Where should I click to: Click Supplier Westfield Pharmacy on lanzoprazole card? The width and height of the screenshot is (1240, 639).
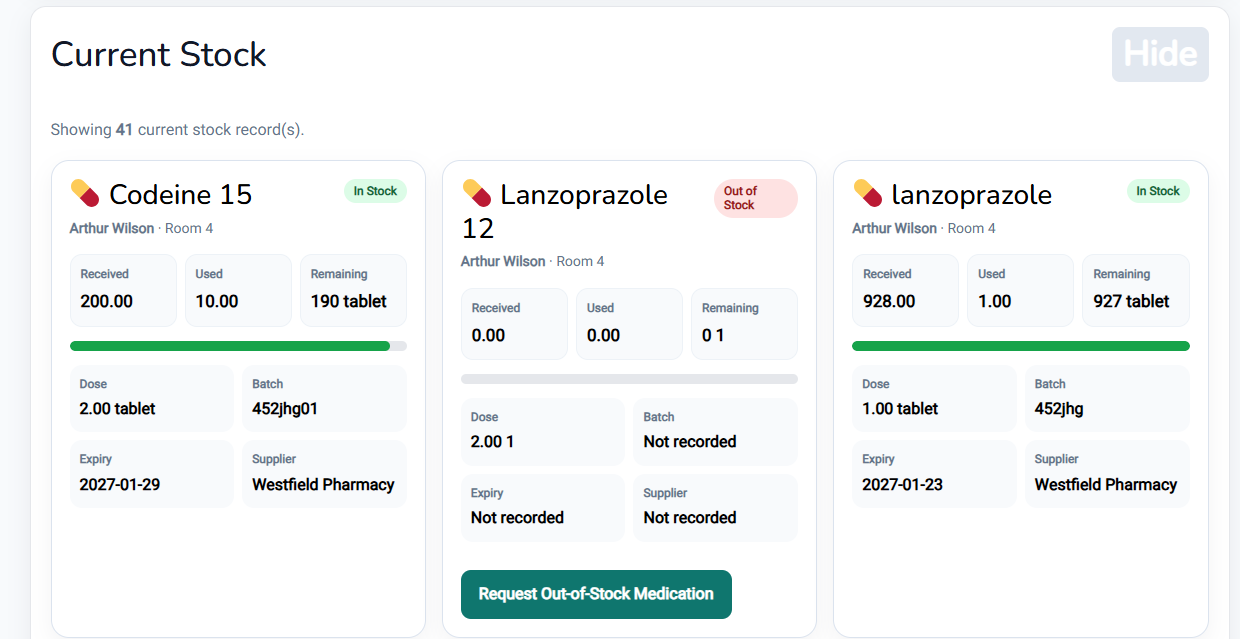click(1106, 484)
